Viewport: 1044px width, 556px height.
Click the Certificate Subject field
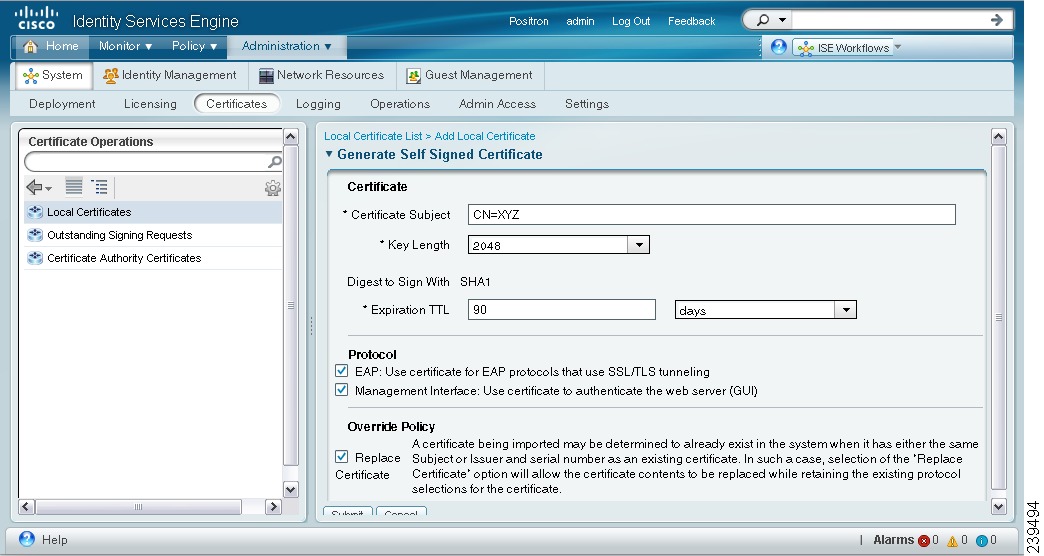tap(711, 214)
